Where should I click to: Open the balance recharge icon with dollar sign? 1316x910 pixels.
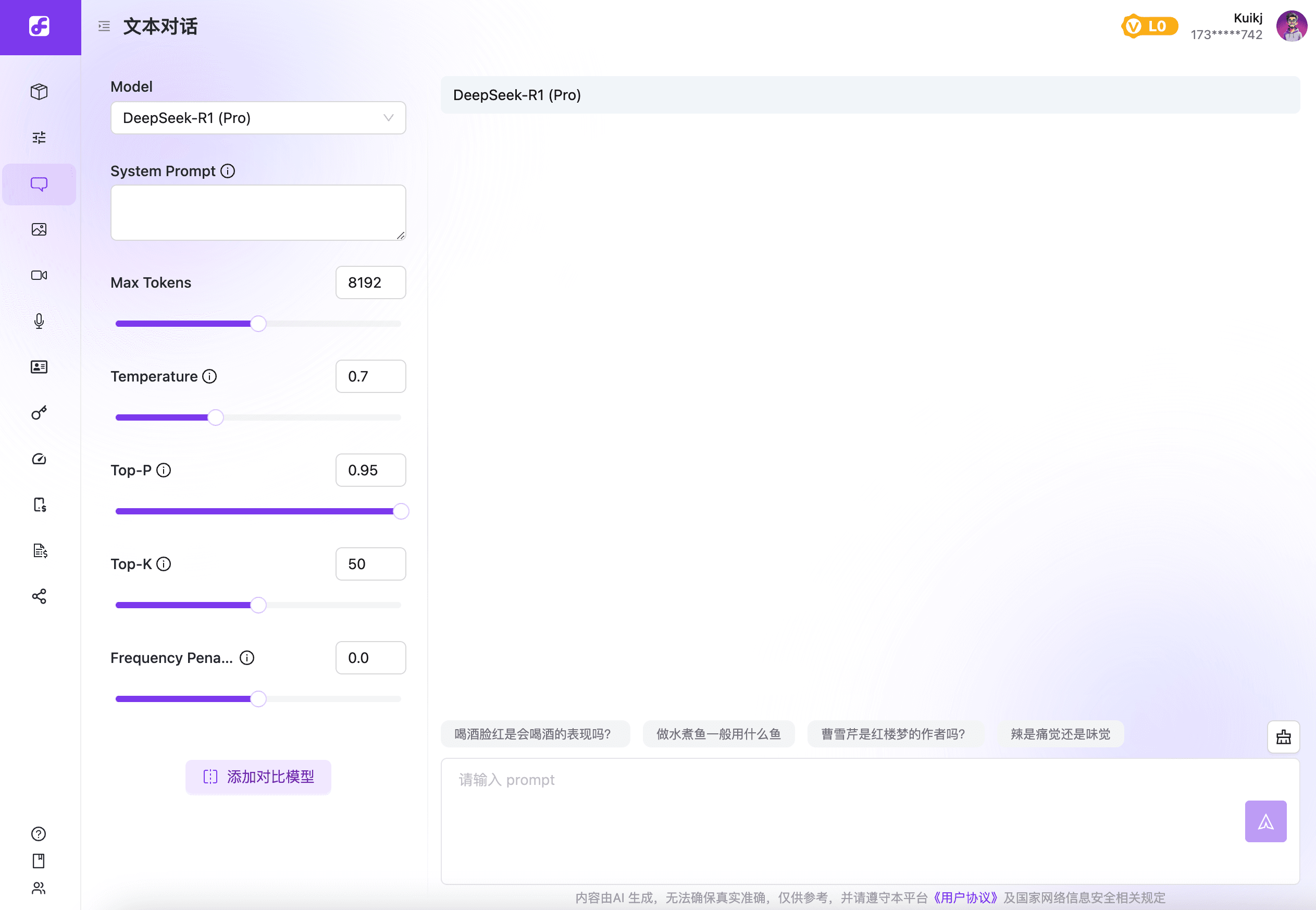(39, 505)
